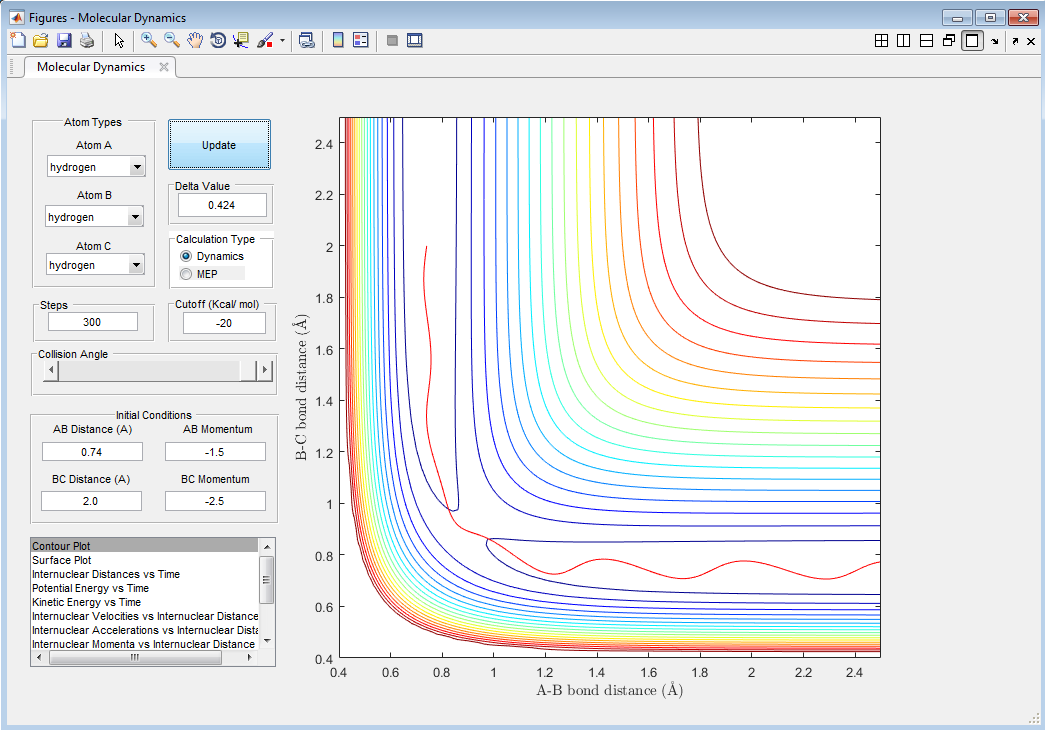Activate the Rotate 3D tool
This screenshot has height=730, width=1045.
218,40
